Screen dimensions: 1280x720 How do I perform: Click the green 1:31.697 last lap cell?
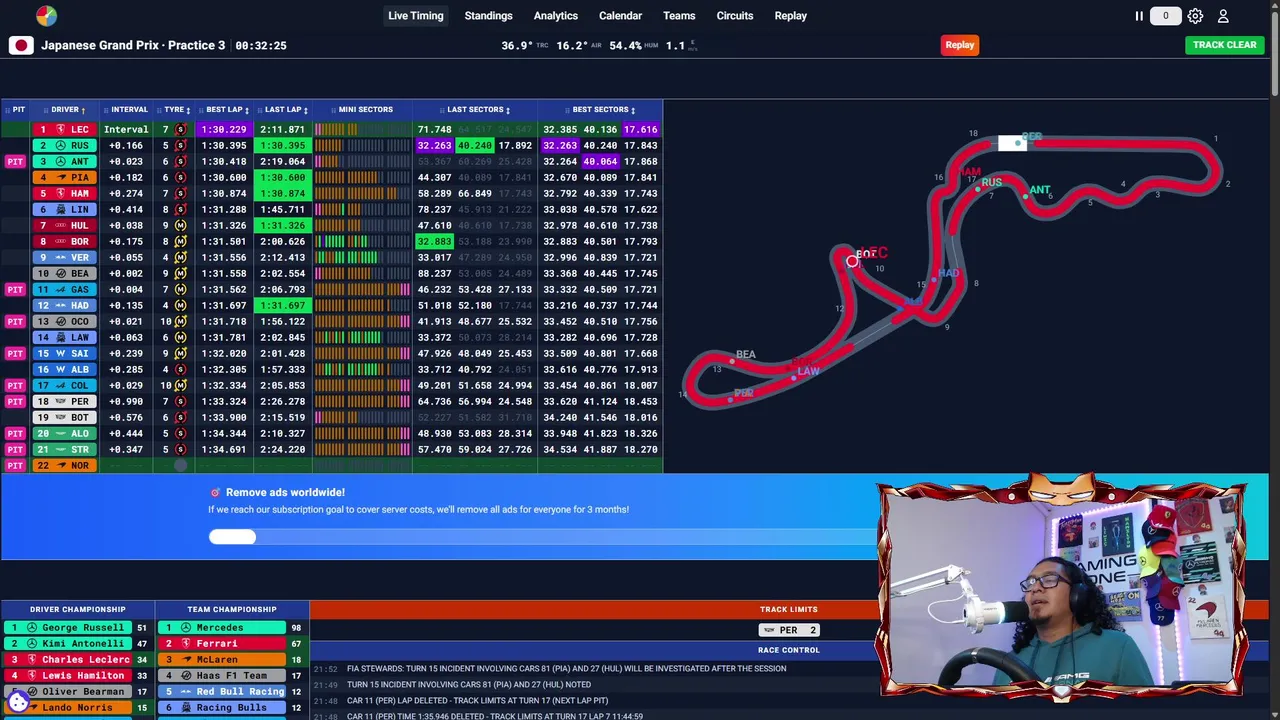283,306
